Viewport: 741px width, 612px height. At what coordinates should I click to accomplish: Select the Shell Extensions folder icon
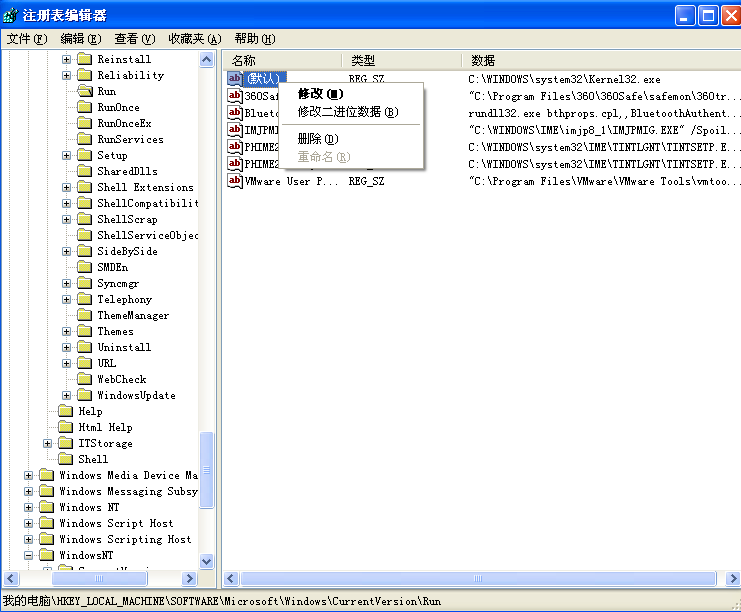(x=85, y=187)
